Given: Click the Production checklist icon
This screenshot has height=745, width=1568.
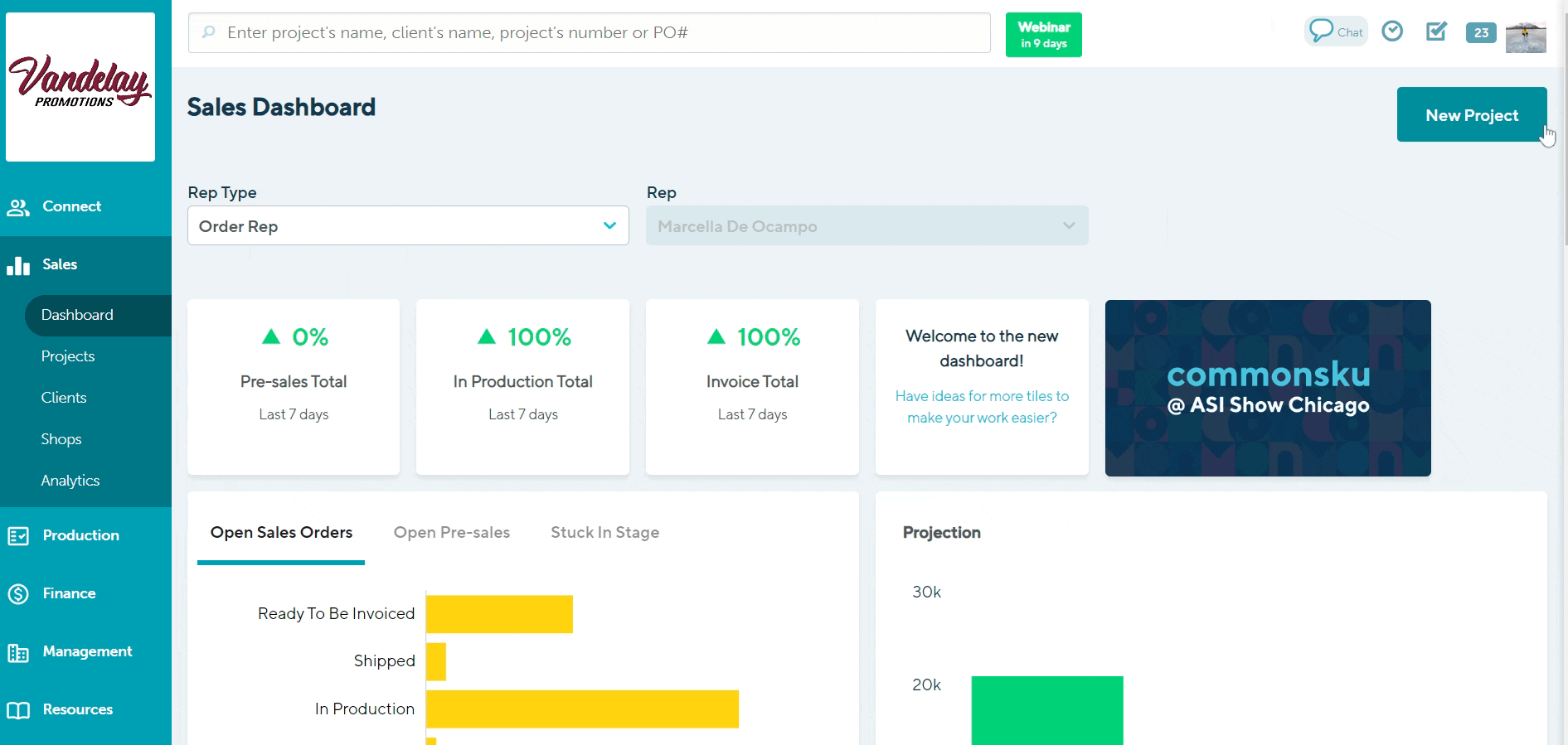Looking at the screenshot, I should tap(18, 536).
